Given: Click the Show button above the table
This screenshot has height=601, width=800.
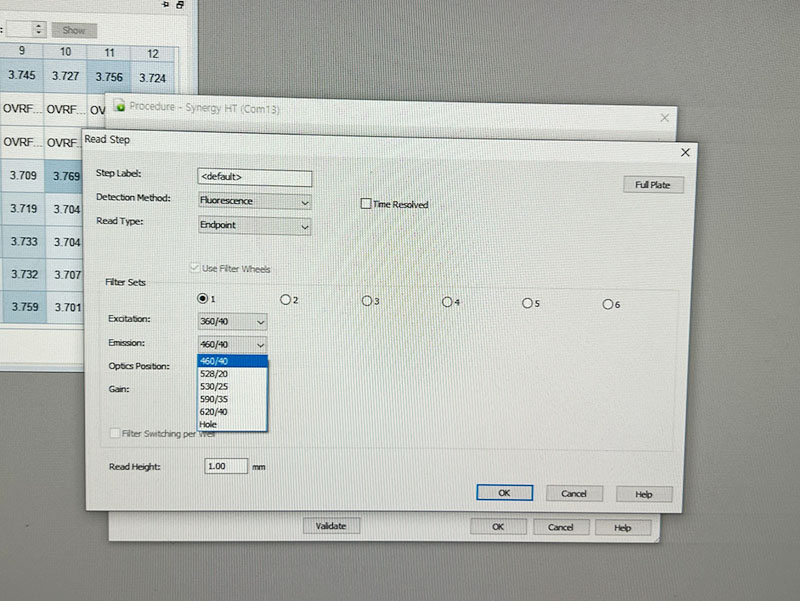Looking at the screenshot, I should (x=74, y=30).
